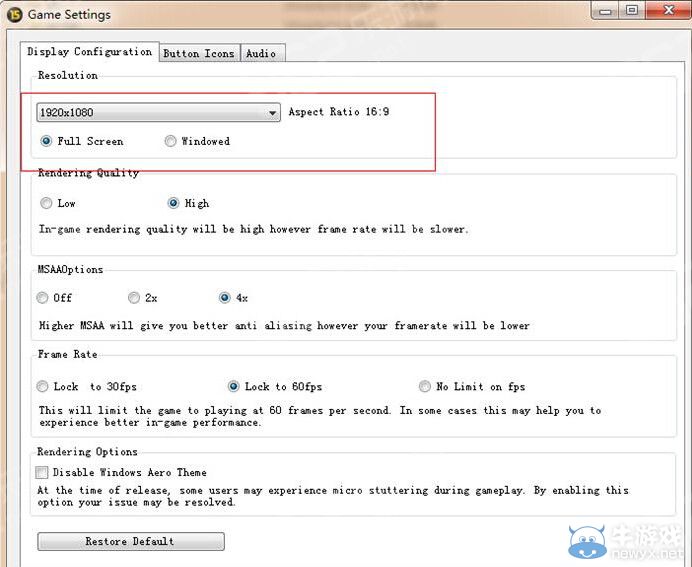Switch to the Display Configuration tab
This screenshot has height=567, width=692.
point(90,52)
